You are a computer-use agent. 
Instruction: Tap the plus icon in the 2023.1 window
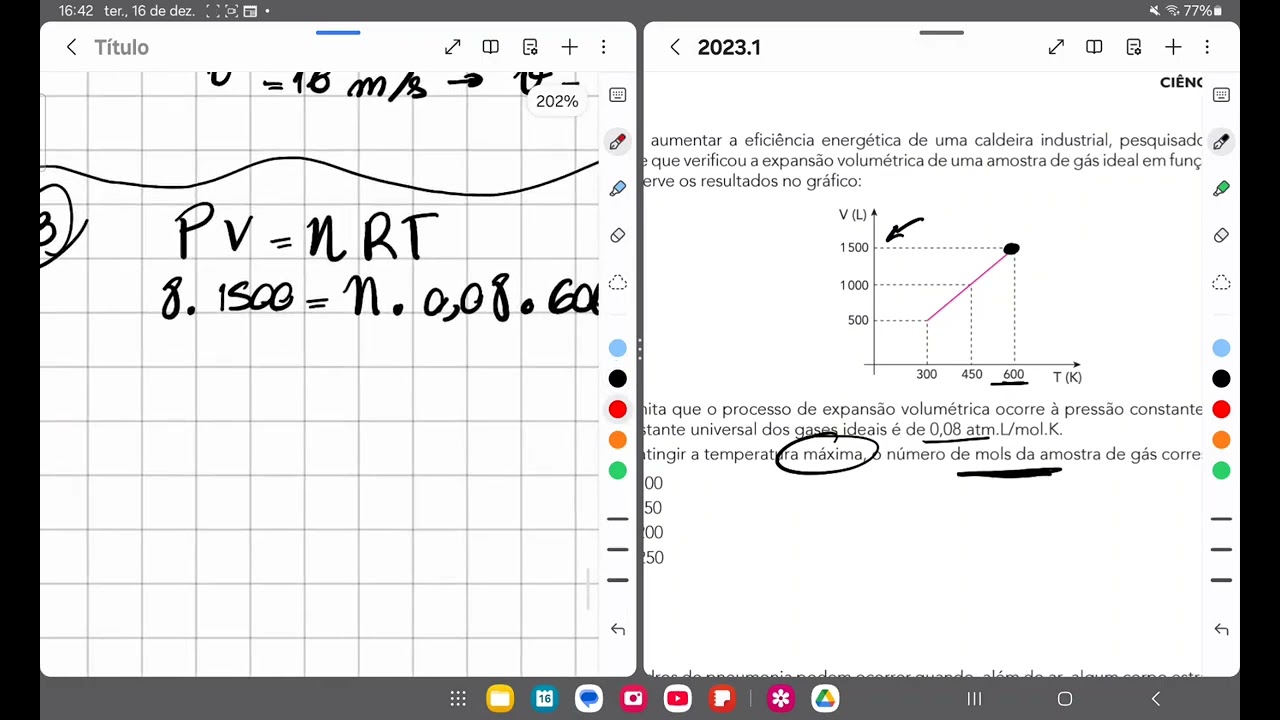click(x=1173, y=47)
